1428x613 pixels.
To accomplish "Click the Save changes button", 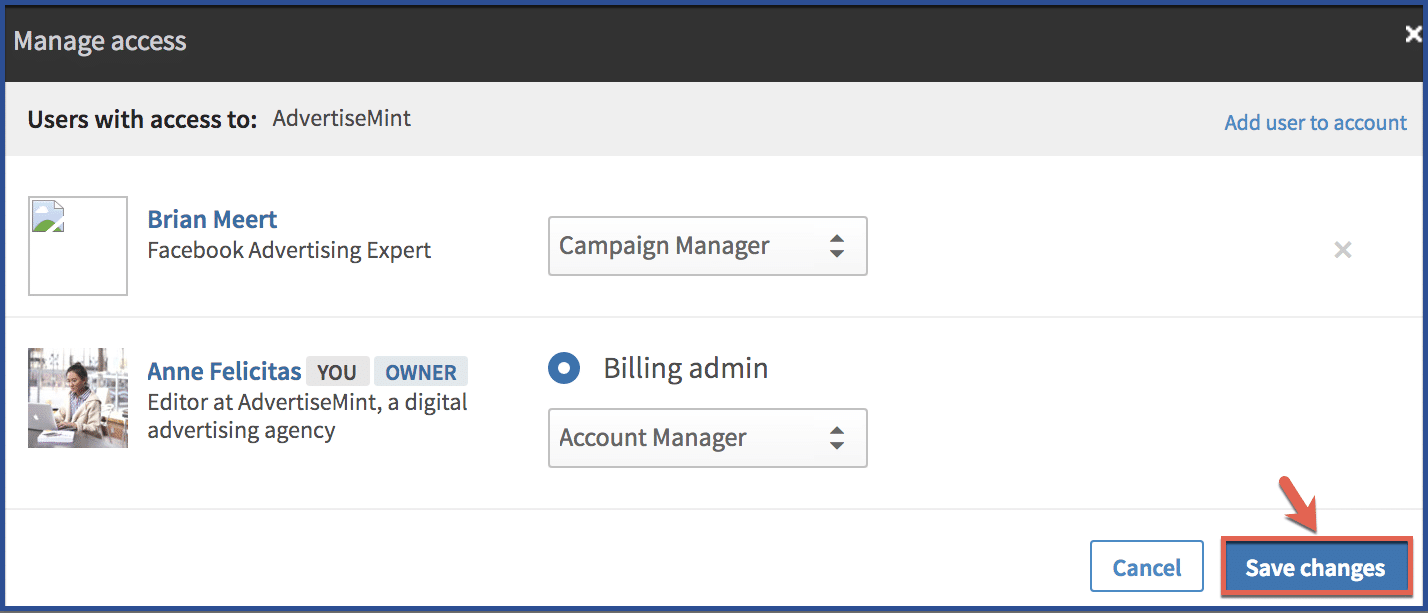I will pyautogui.click(x=1315, y=568).
